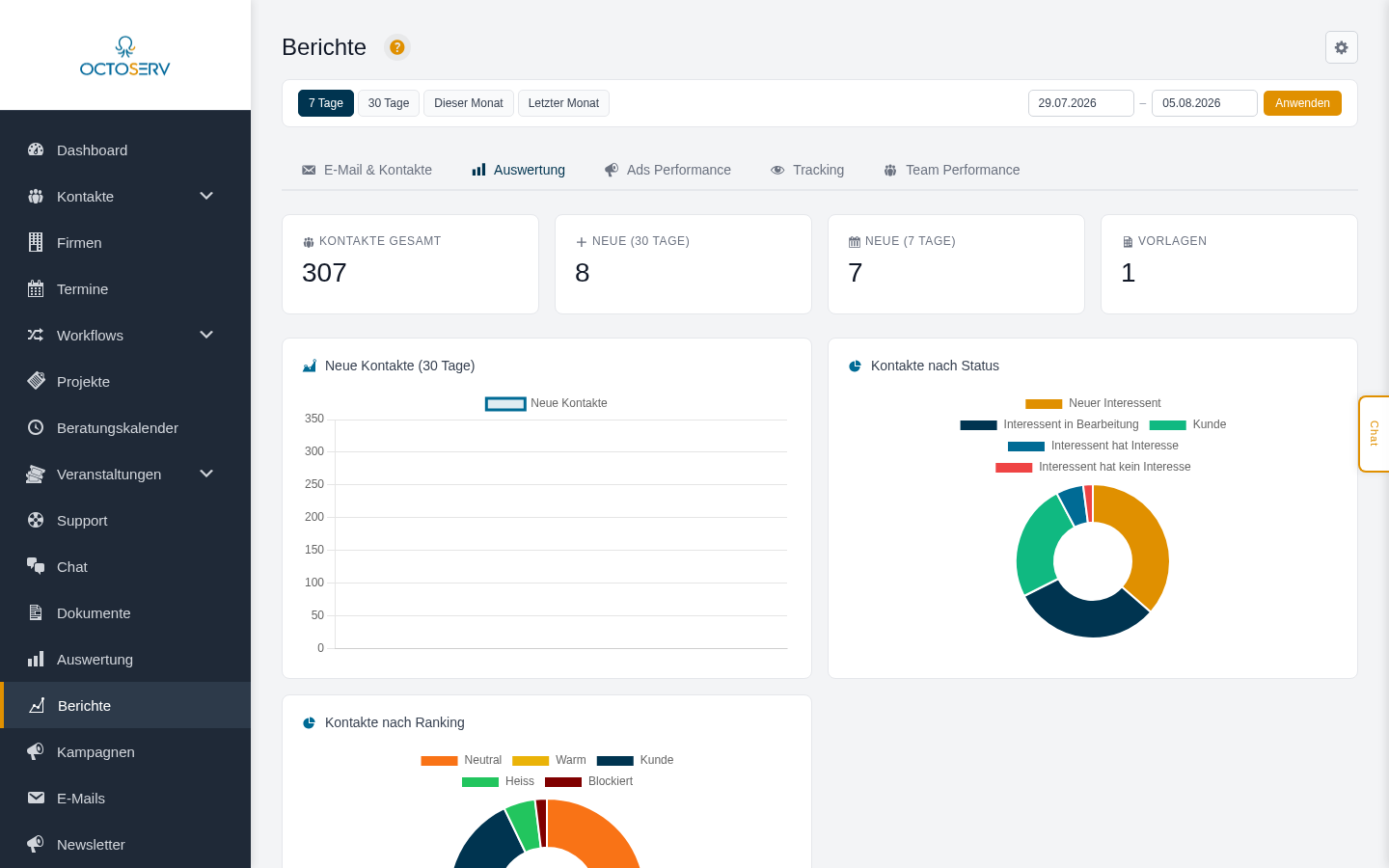Open the Ads Performance tab

667,170
